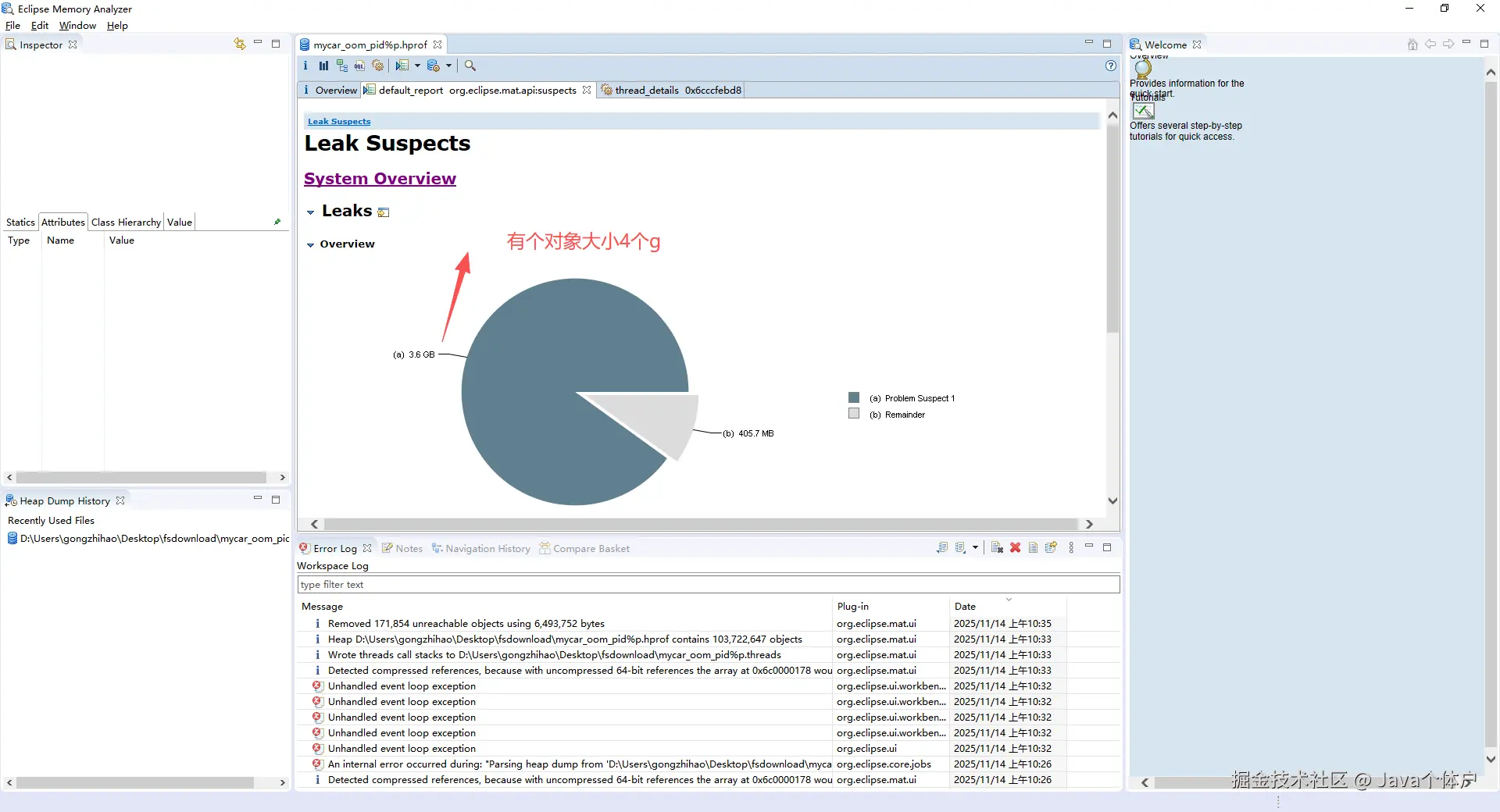Navigate back in the Welcome view
Screen dimensions: 1500x812
click(x=1430, y=45)
